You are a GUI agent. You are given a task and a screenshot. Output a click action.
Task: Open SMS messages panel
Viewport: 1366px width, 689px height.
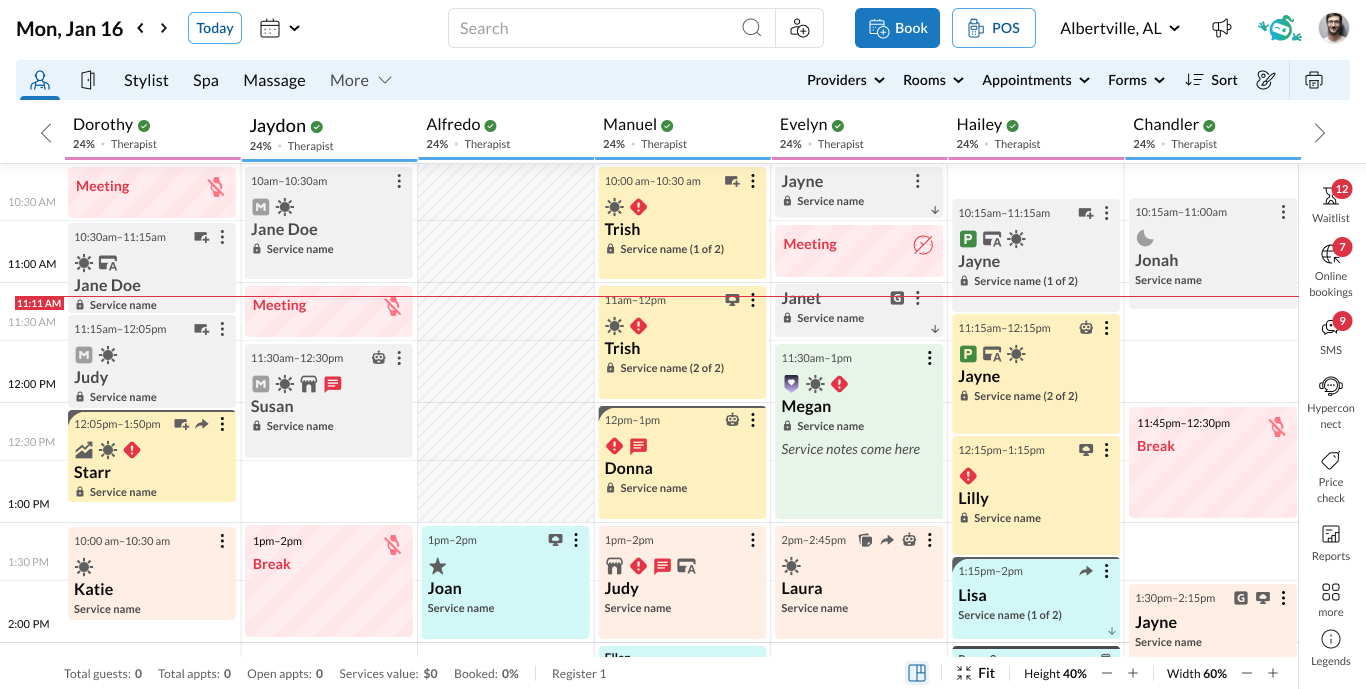coord(1330,334)
